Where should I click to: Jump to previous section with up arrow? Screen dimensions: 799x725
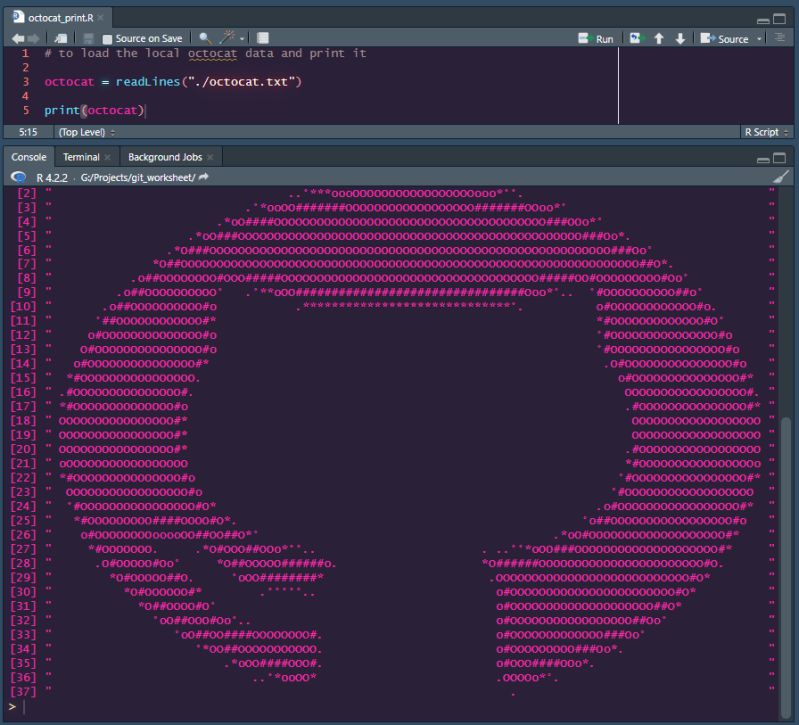coord(658,39)
